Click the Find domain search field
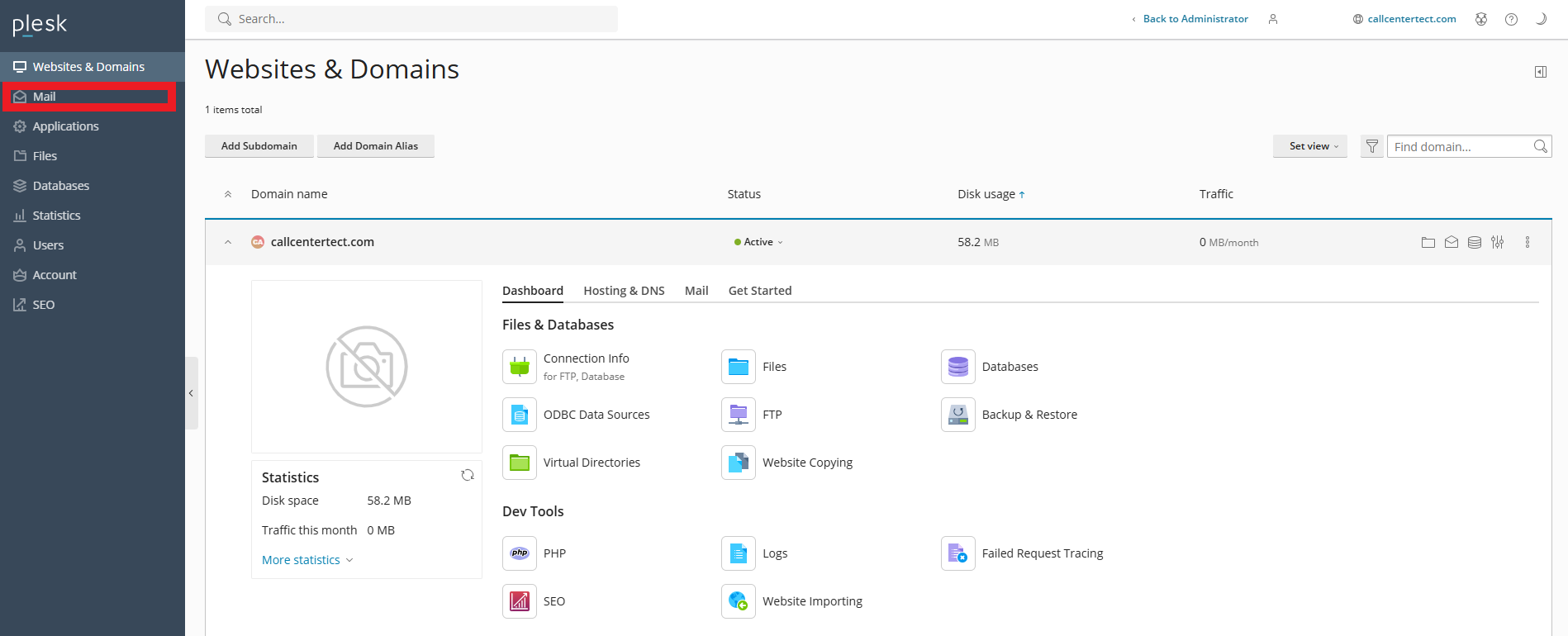The image size is (1568, 636). [1458, 146]
